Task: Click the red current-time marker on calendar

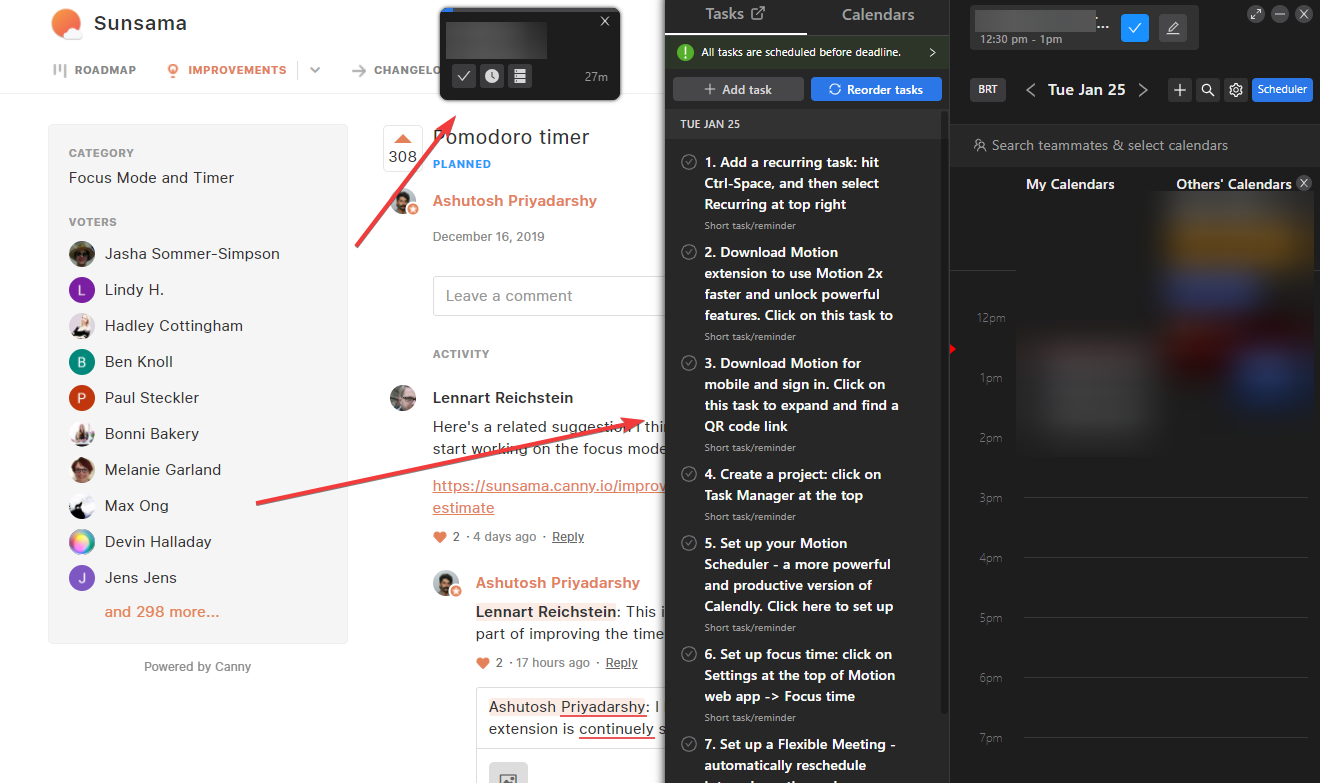Action: pyautogui.click(x=953, y=348)
